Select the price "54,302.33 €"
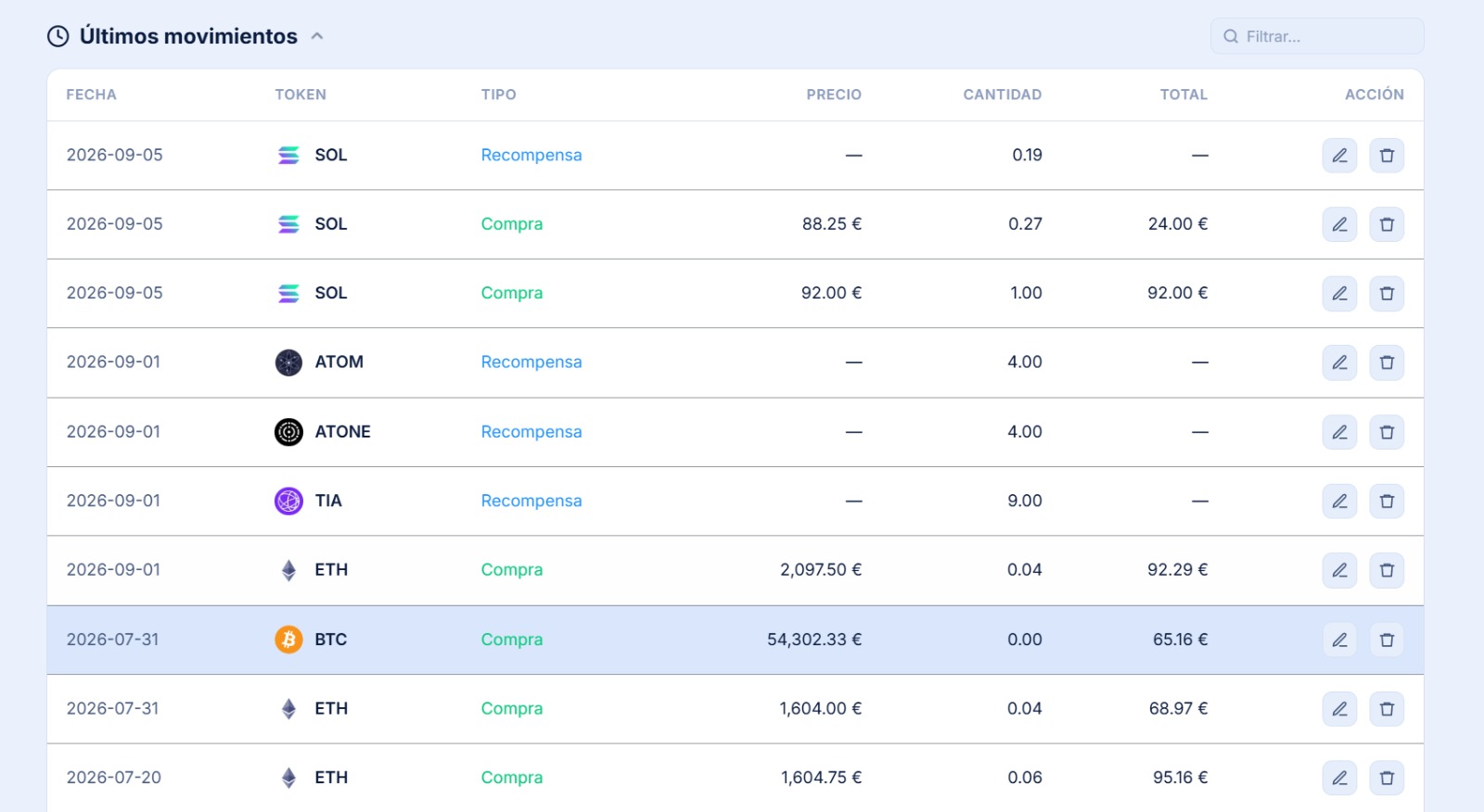 point(814,640)
